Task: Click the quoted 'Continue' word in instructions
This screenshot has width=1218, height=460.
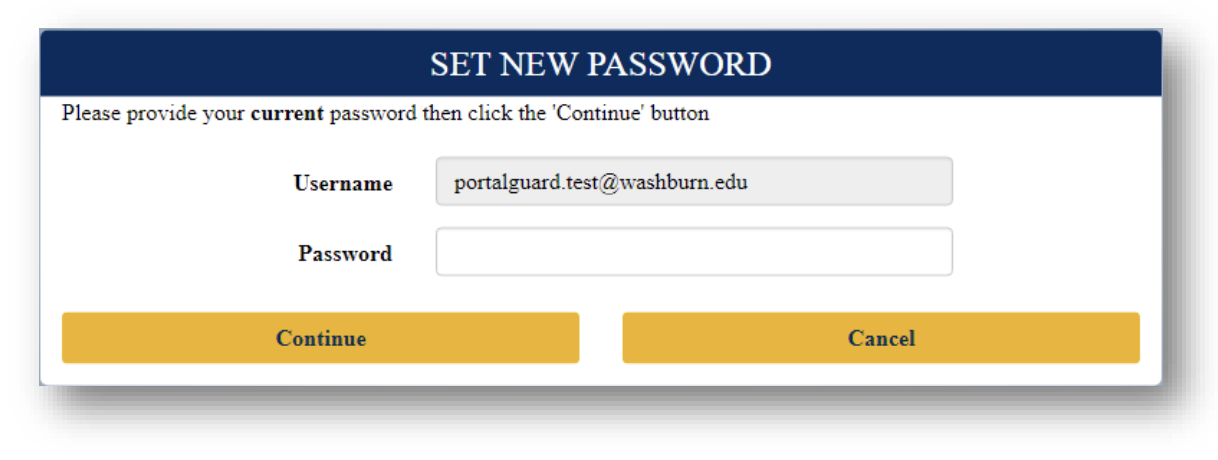Action: (x=599, y=113)
